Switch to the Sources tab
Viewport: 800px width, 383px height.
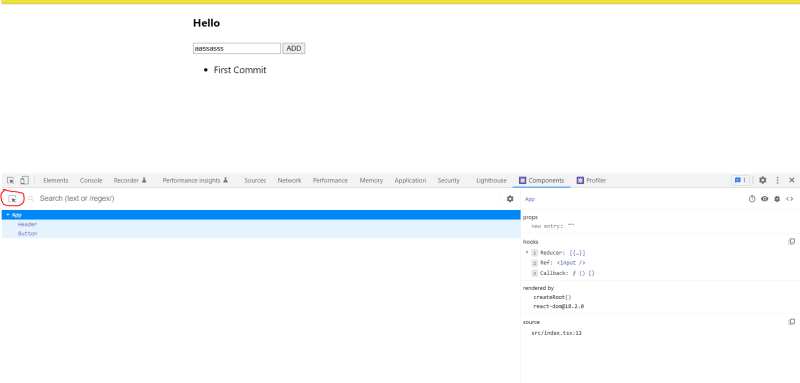click(255, 181)
